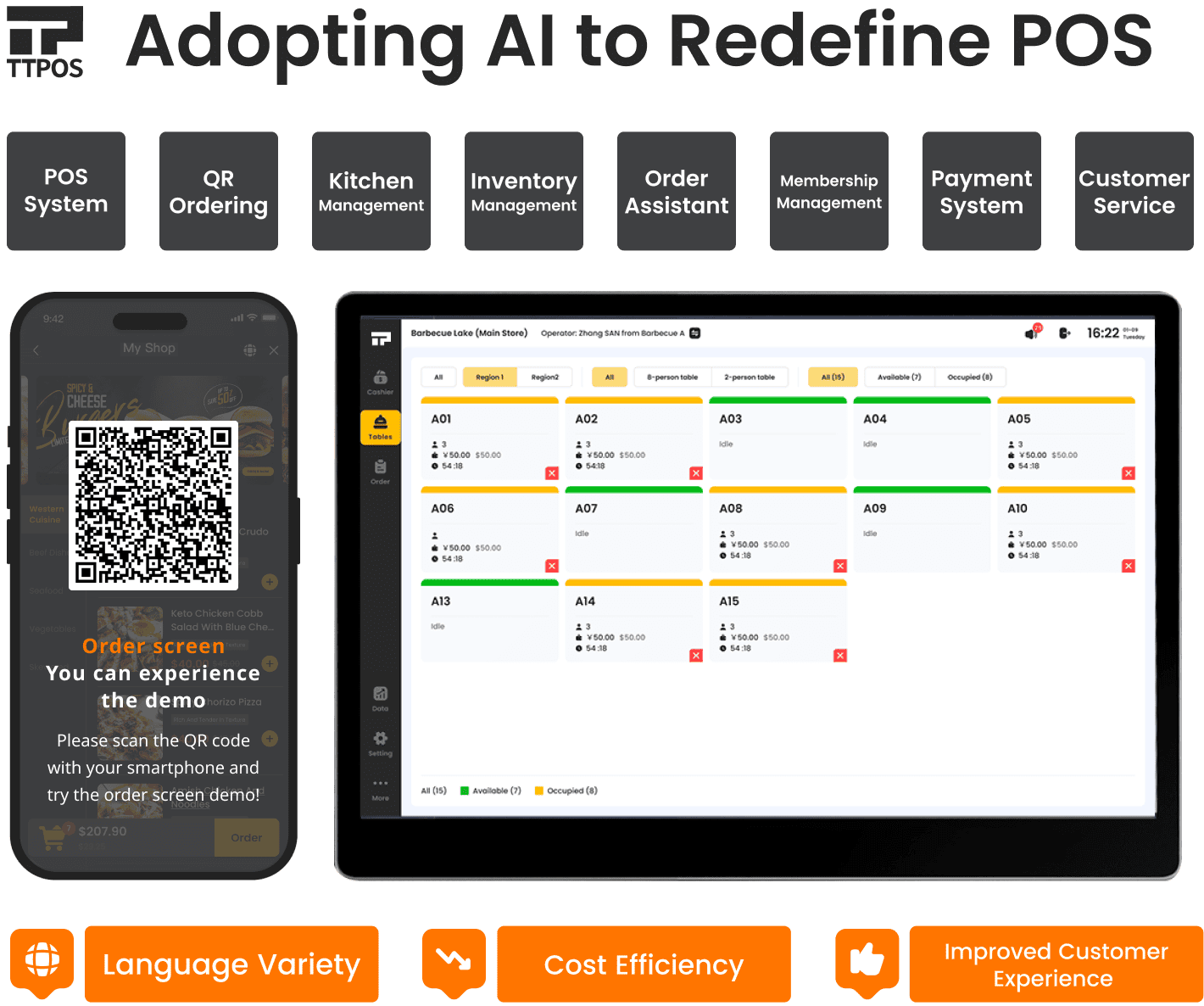Open the speaker notifications icon with red badge
The image size is (1204, 1006).
(x=1032, y=333)
